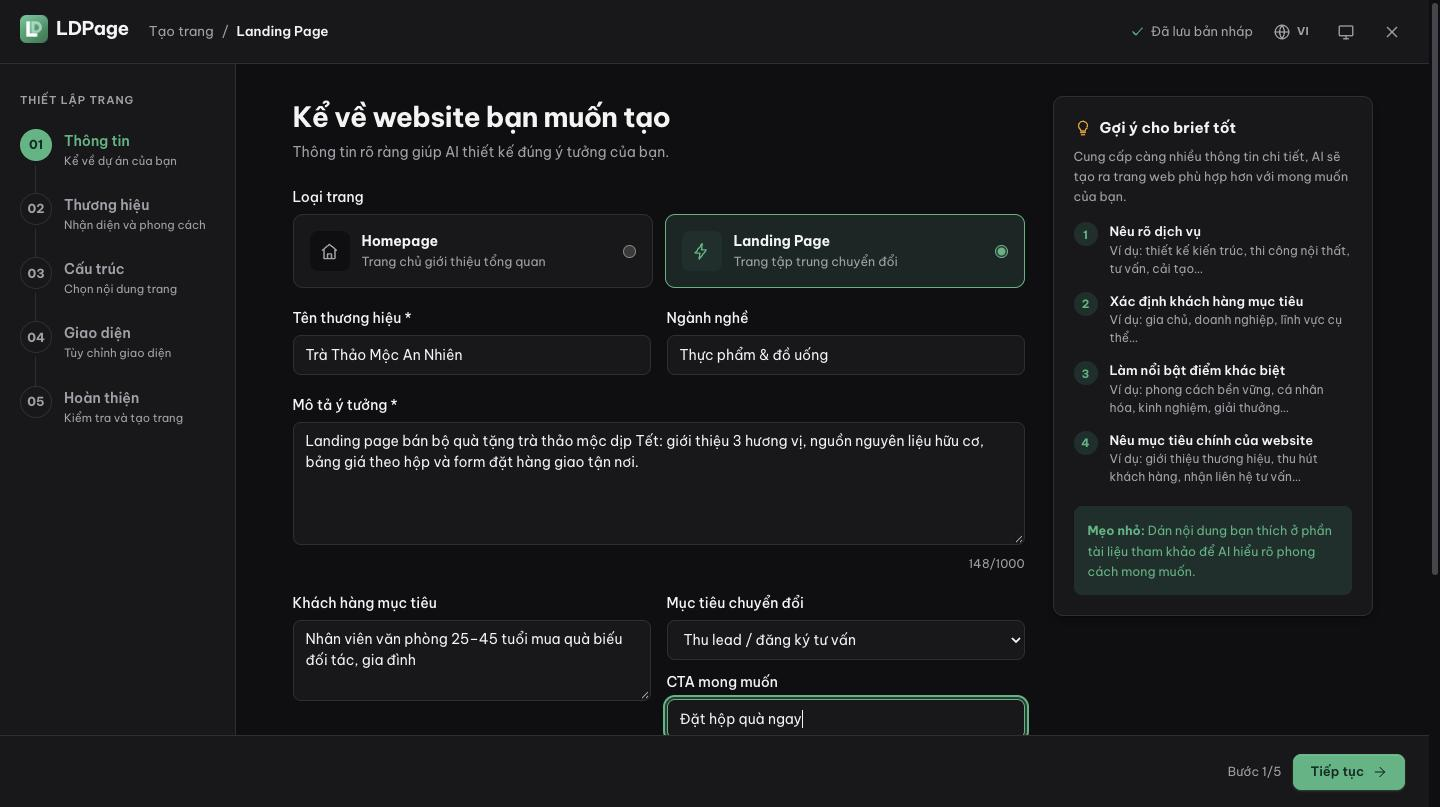Click the Tiếp tục button
Screen dimensions: 1440x807
point(1349,772)
